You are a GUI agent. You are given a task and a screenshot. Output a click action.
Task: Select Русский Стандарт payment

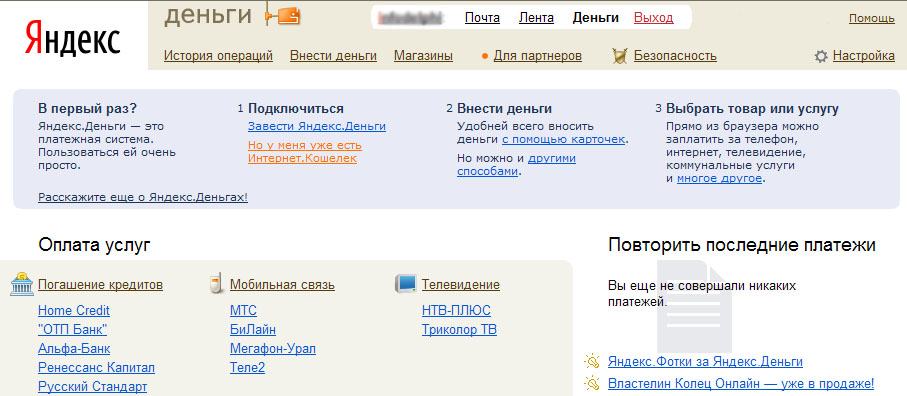(x=93, y=387)
